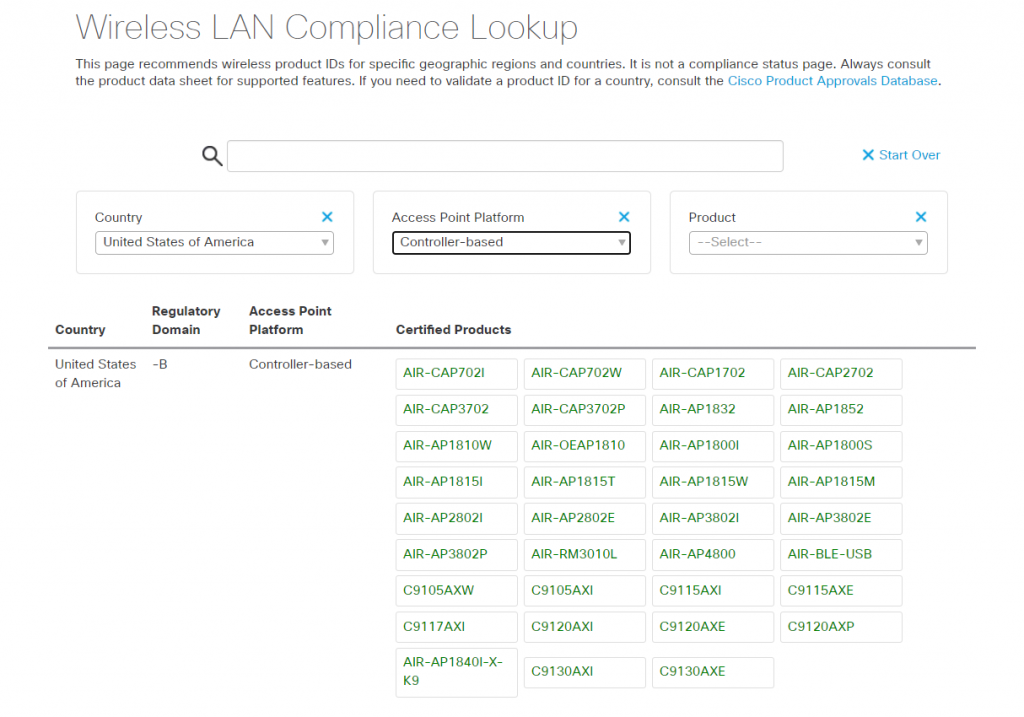
Task: Select product AIR-CAP702W
Action: click(x=584, y=374)
